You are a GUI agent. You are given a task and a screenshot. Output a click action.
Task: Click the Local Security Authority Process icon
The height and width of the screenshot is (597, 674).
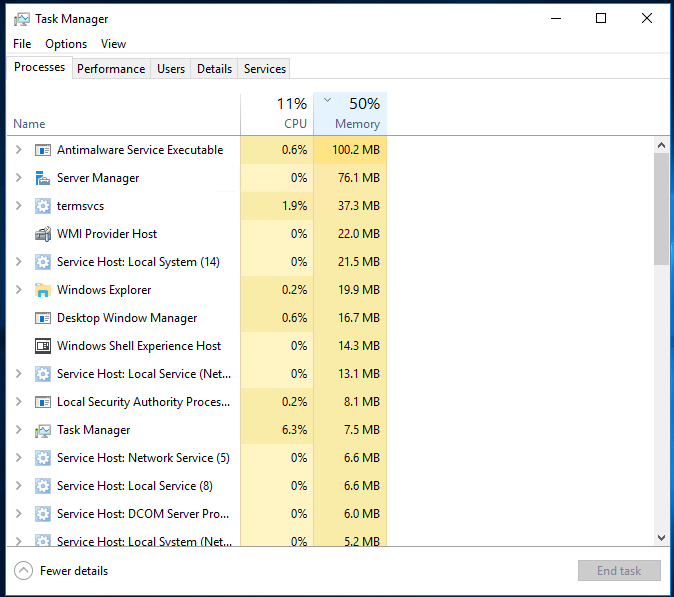42,402
